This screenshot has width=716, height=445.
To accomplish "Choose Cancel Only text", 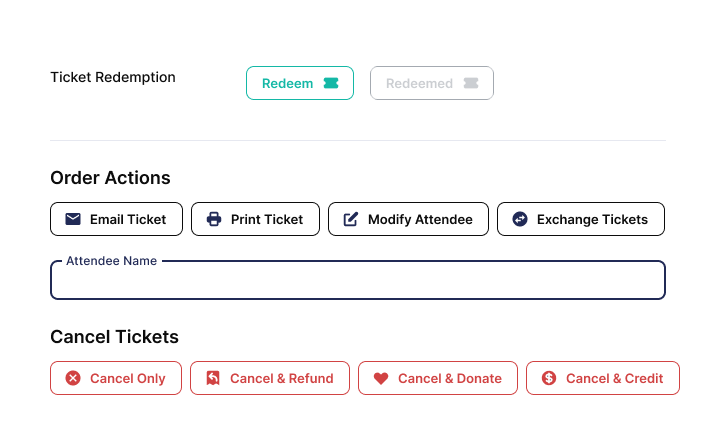I will pyautogui.click(x=128, y=378).
